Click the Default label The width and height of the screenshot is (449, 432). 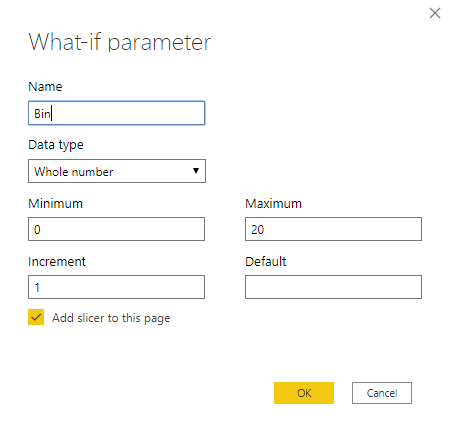(266, 262)
